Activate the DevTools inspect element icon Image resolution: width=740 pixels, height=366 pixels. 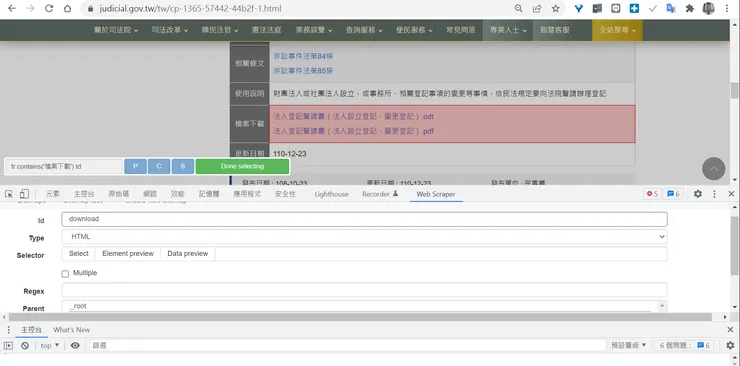[8, 194]
